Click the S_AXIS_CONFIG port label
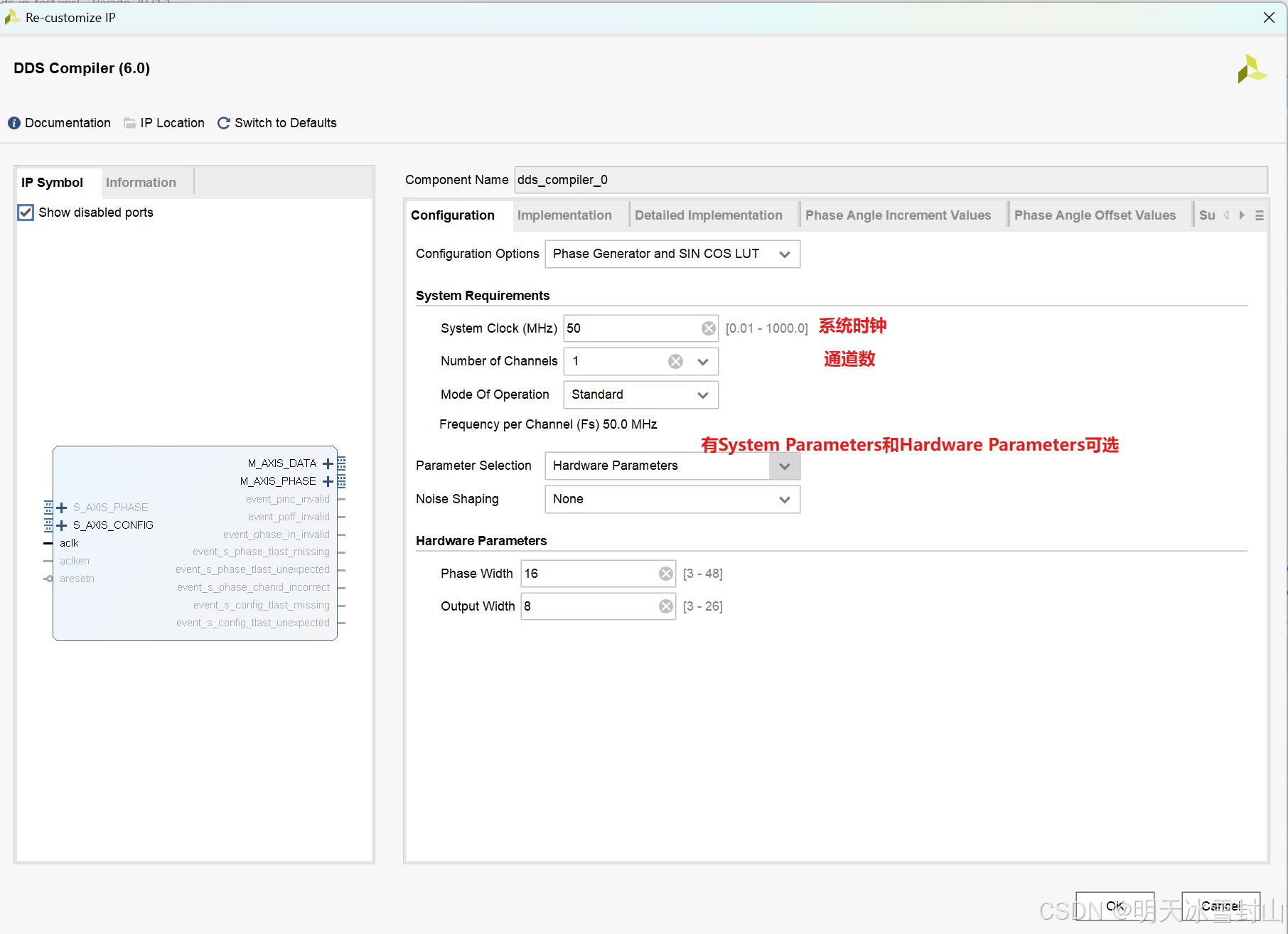 coord(113,525)
